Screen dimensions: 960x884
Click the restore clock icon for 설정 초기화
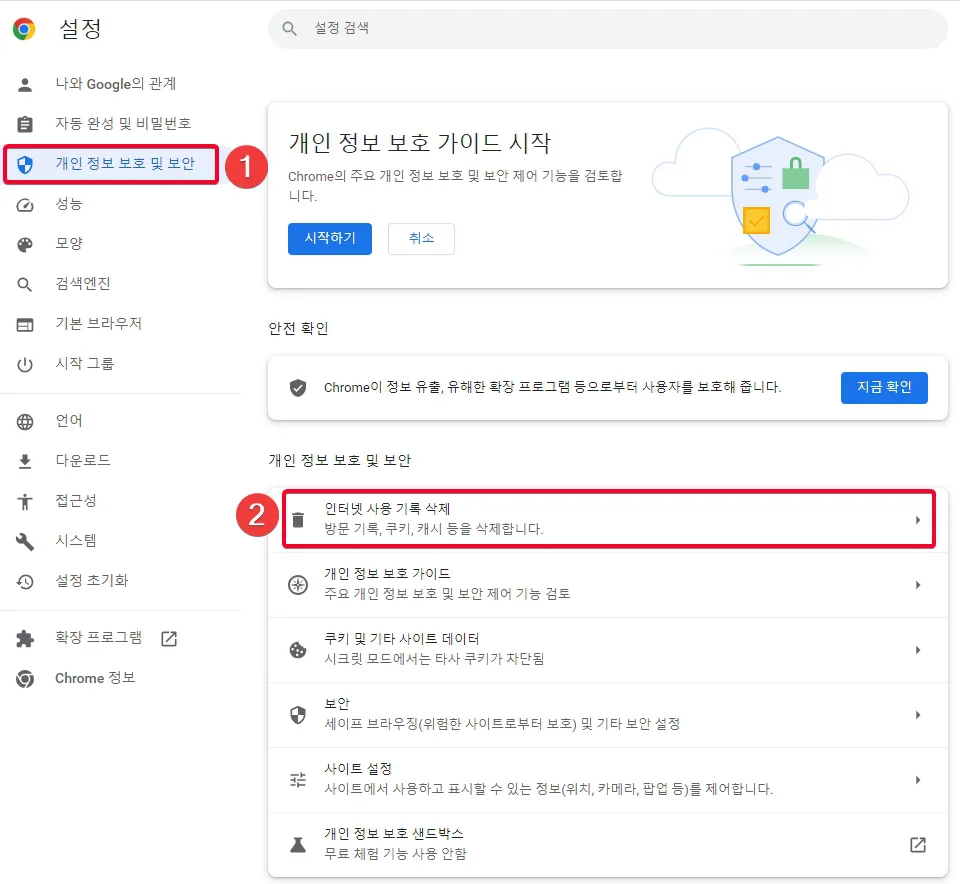tap(24, 581)
